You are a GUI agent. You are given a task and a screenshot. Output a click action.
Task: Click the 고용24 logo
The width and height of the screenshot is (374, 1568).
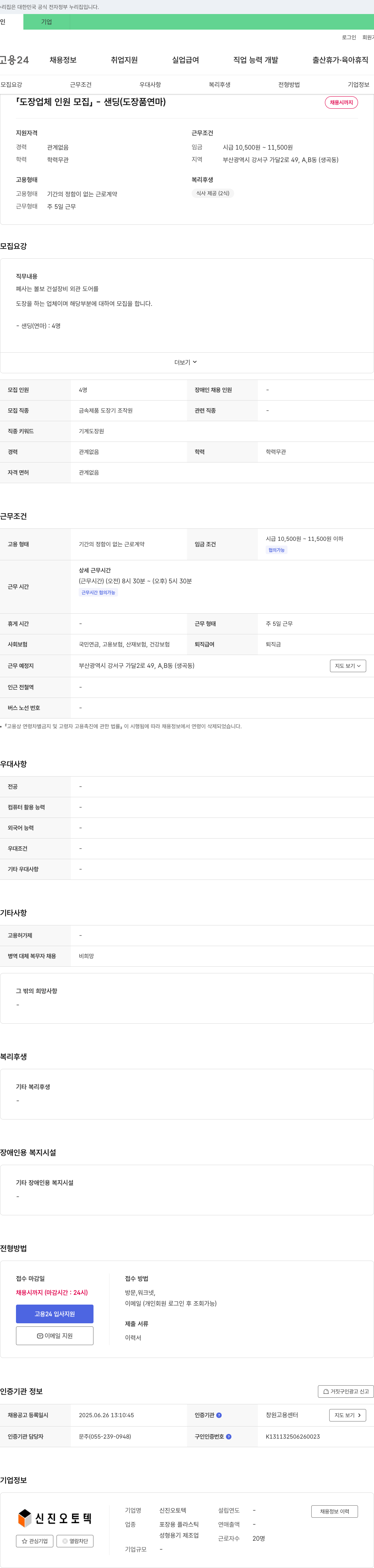(14, 60)
